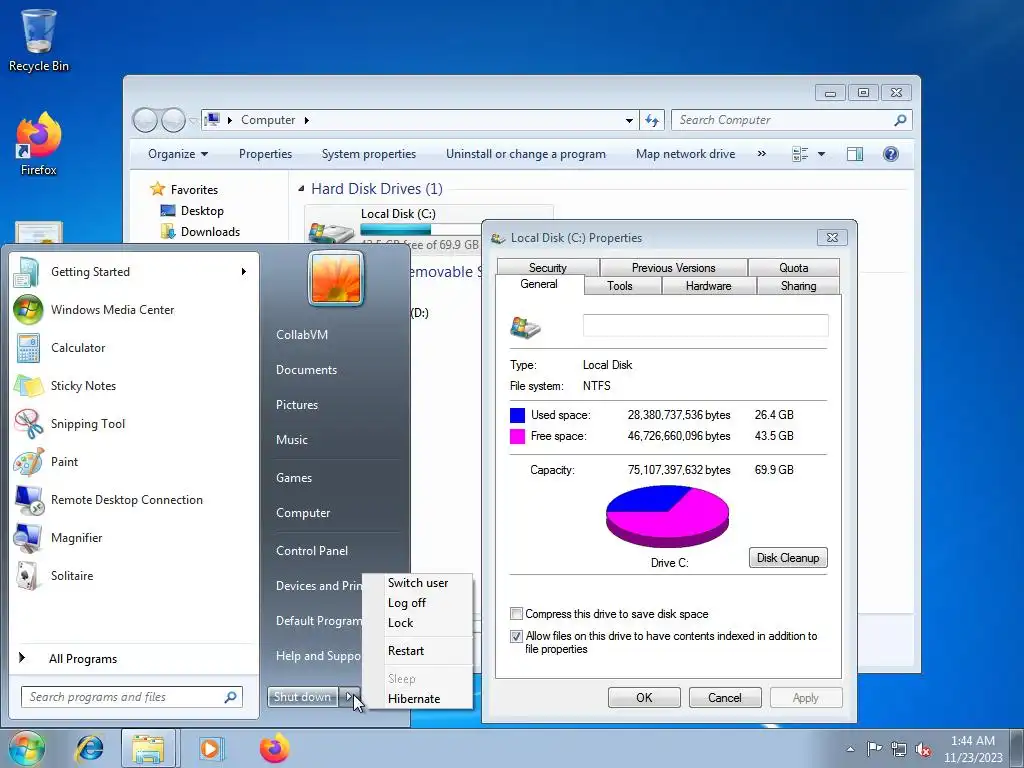Click Windows Explorer taskbar icon

[x=148, y=748]
